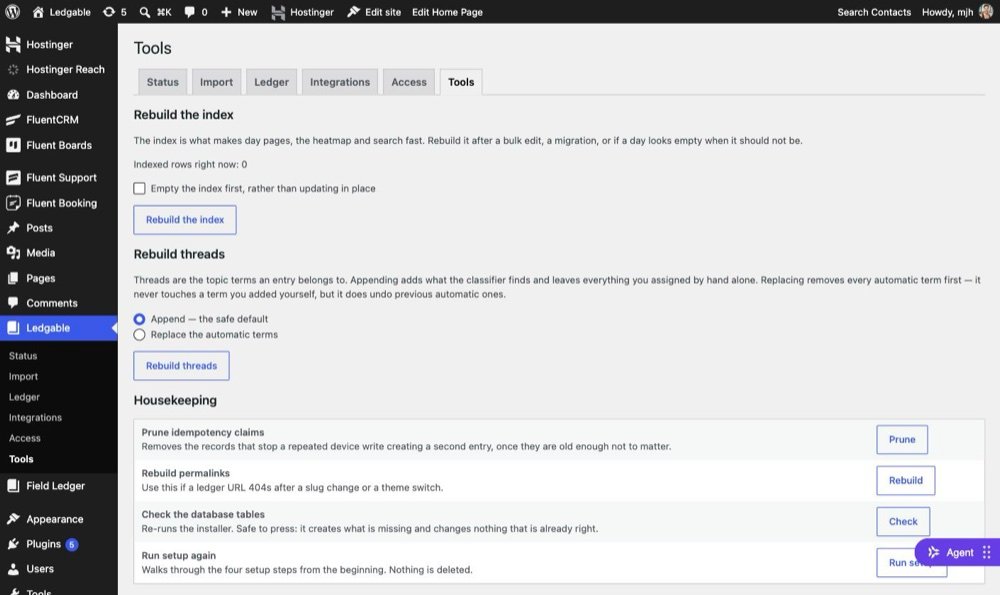Open the WordPress logo menu
This screenshot has height=595, width=1000.
click(x=12, y=11)
